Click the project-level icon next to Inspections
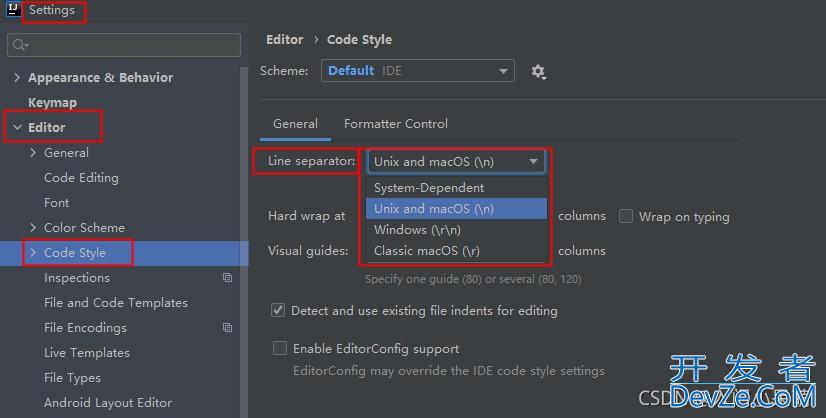The height and width of the screenshot is (418, 826). point(227,278)
